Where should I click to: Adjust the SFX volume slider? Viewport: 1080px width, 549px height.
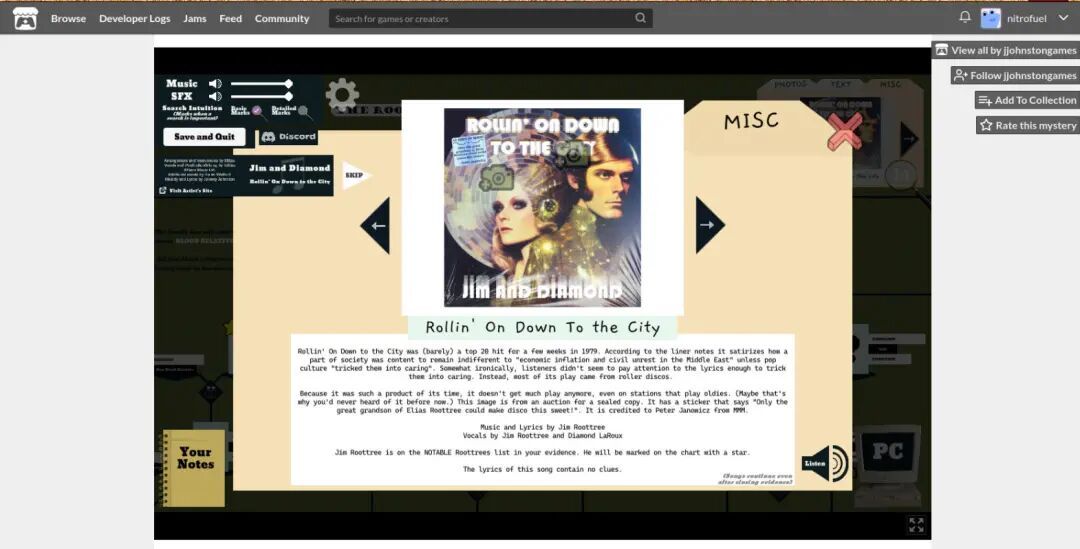(261, 96)
